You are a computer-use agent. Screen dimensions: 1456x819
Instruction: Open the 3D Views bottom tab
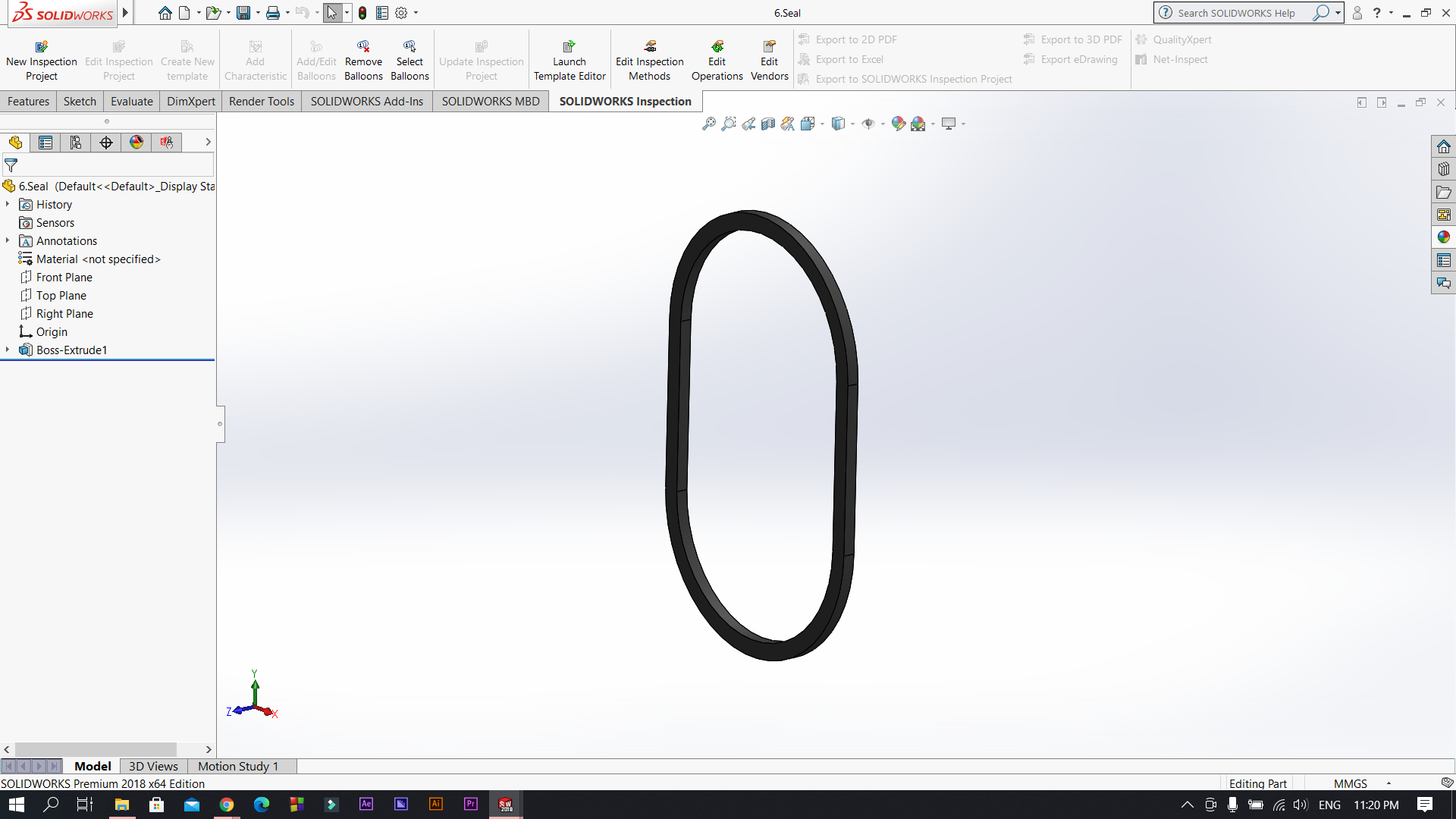[x=153, y=766]
